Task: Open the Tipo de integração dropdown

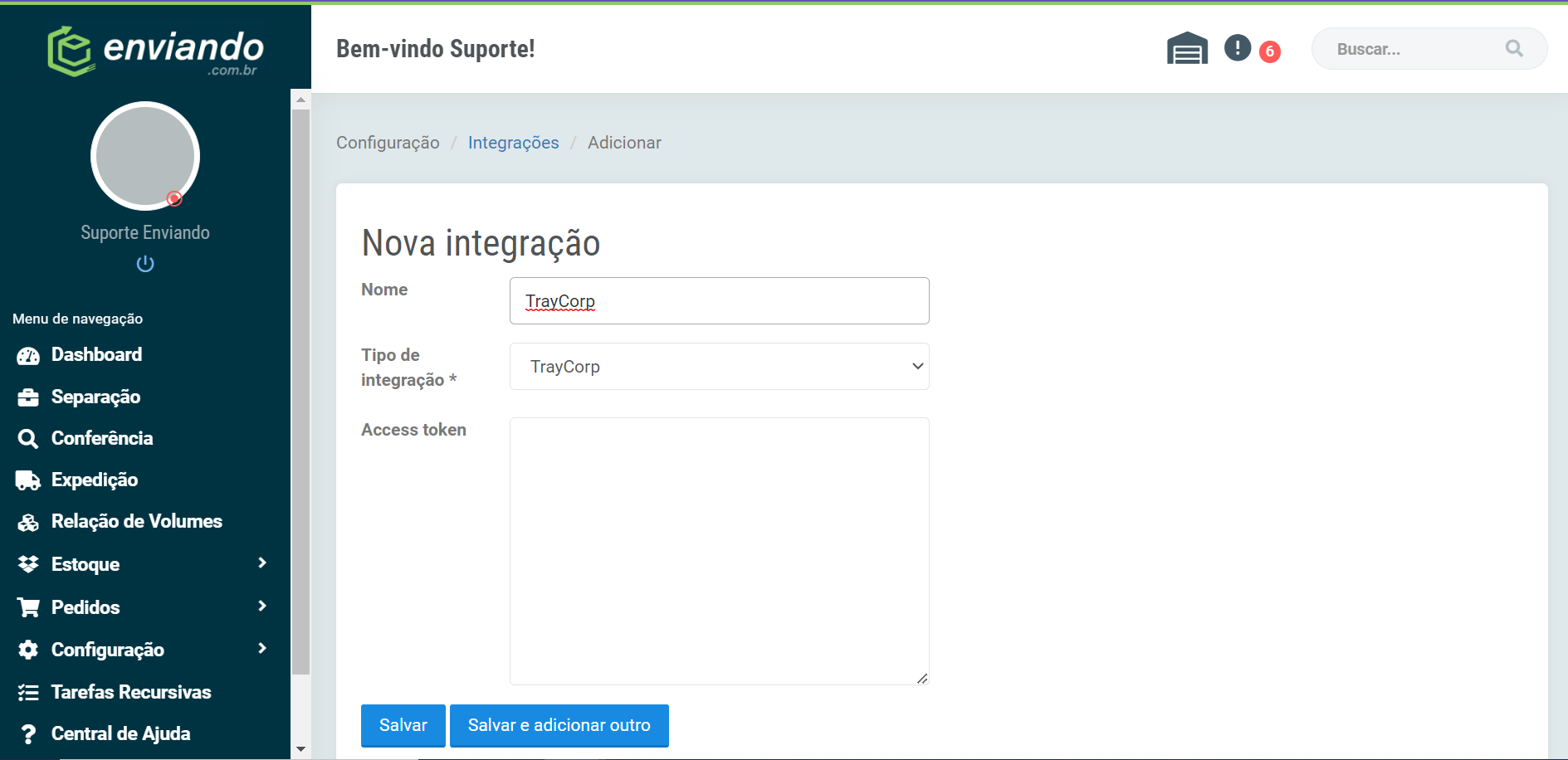Action: (x=720, y=367)
